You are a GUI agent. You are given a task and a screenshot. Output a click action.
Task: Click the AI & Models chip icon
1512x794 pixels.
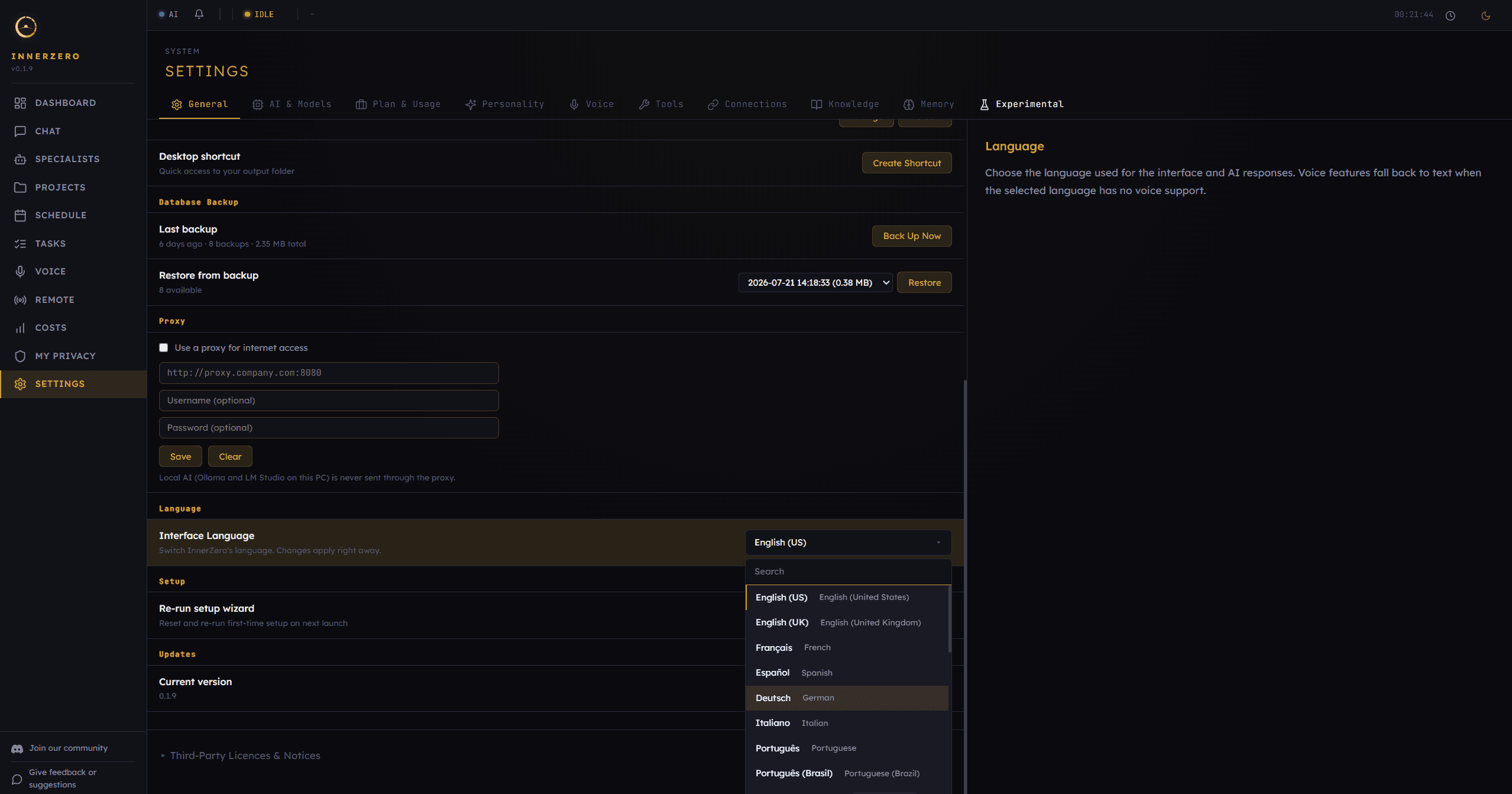coord(257,105)
